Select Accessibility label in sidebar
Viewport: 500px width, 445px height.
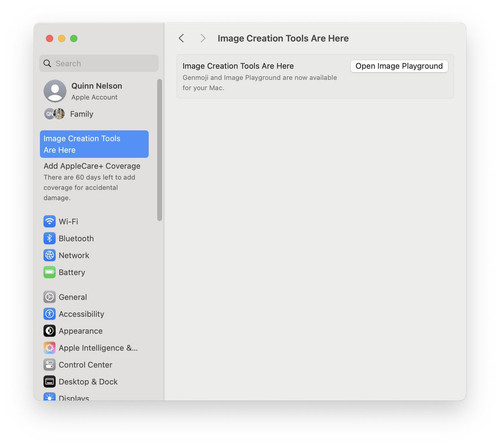(x=81, y=314)
